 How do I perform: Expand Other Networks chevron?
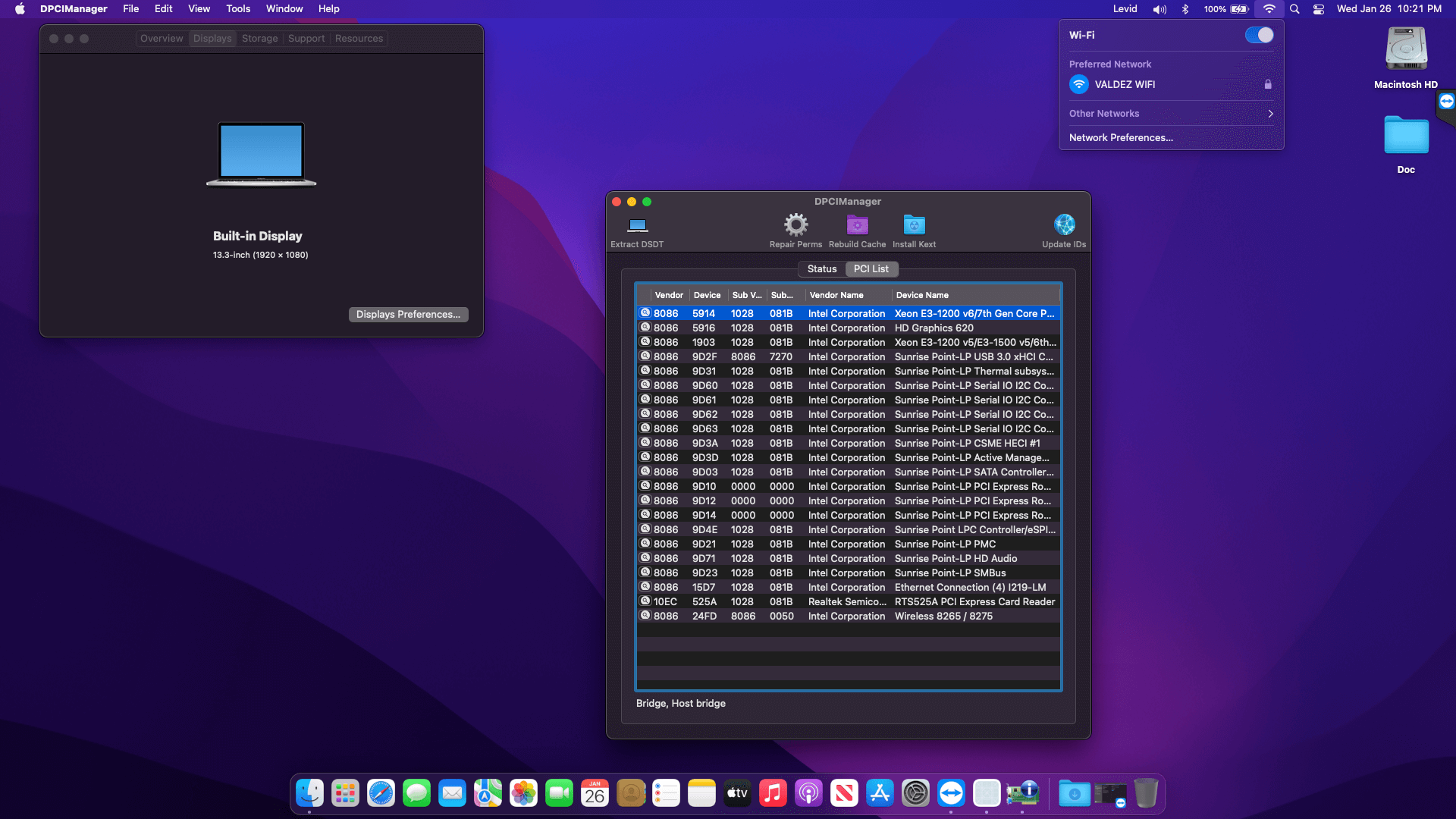[x=1270, y=114]
